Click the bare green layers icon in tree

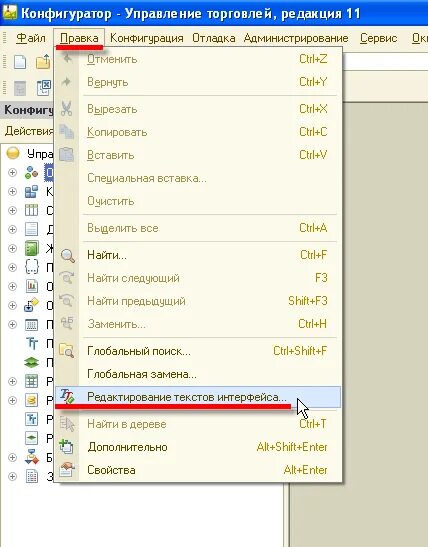click(31, 362)
